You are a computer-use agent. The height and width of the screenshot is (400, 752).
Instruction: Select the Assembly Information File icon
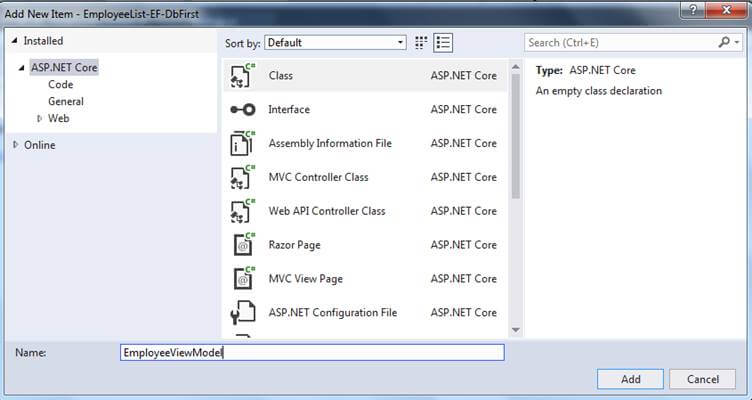click(243, 143)
